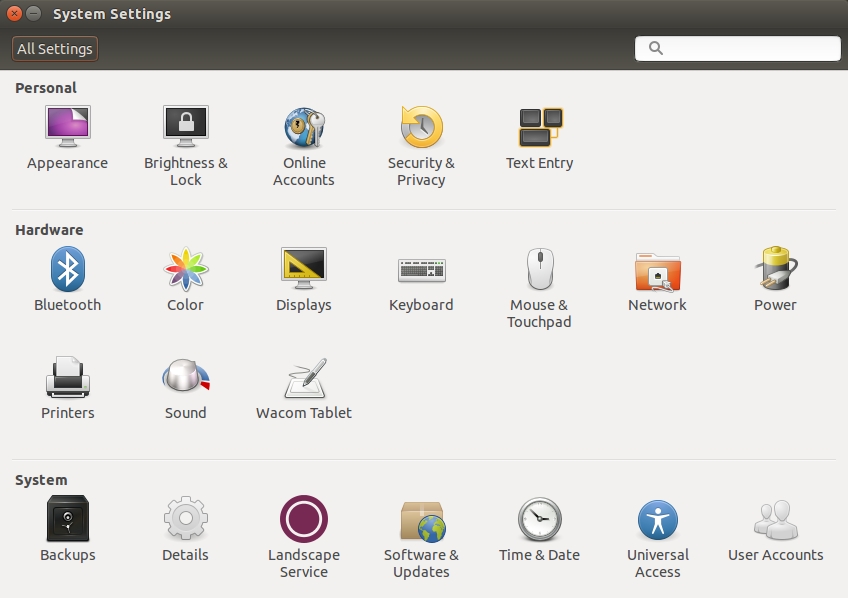The width and height of the screenshot is (848, 598).
Task: Click the All Settings button
Action: 55,49
